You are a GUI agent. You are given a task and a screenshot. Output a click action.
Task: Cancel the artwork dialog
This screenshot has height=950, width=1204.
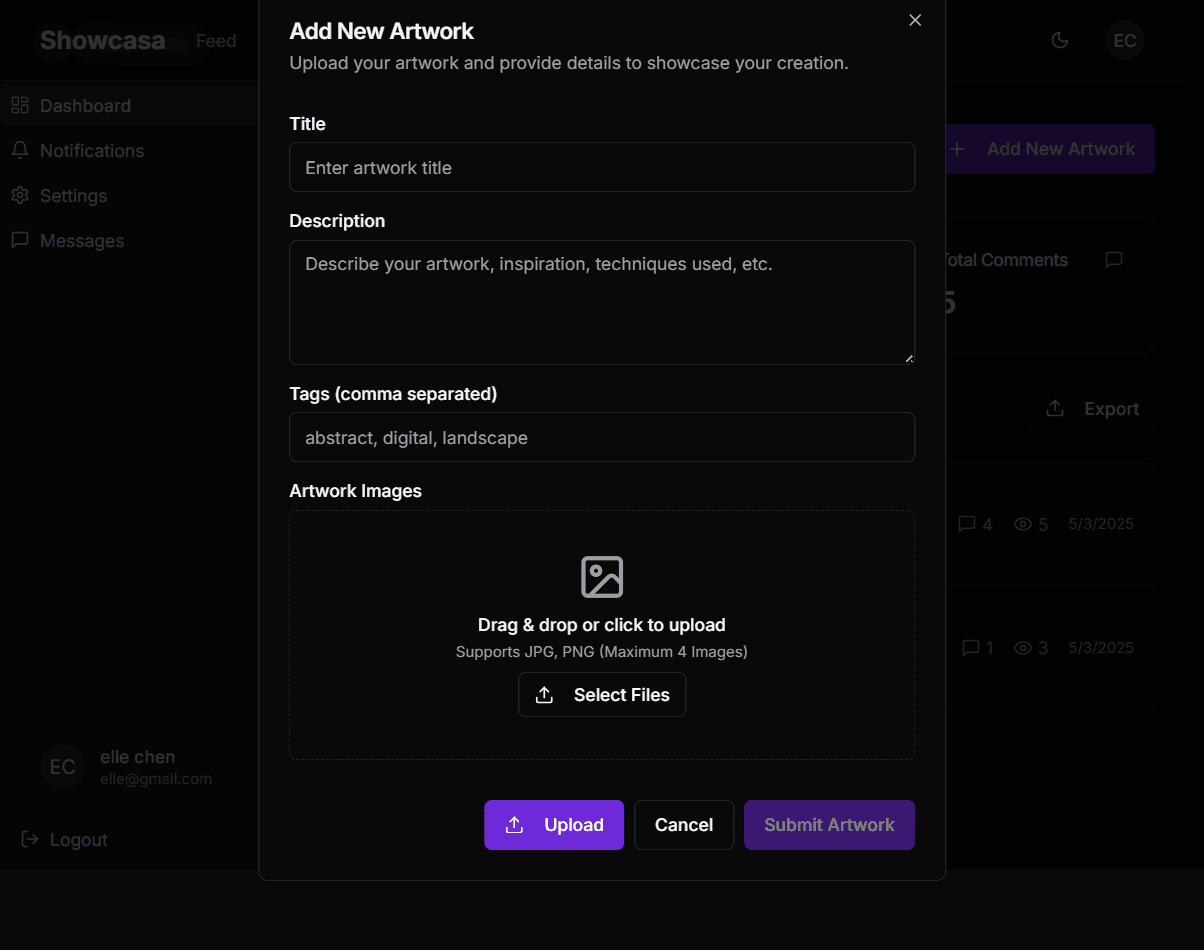684,825
